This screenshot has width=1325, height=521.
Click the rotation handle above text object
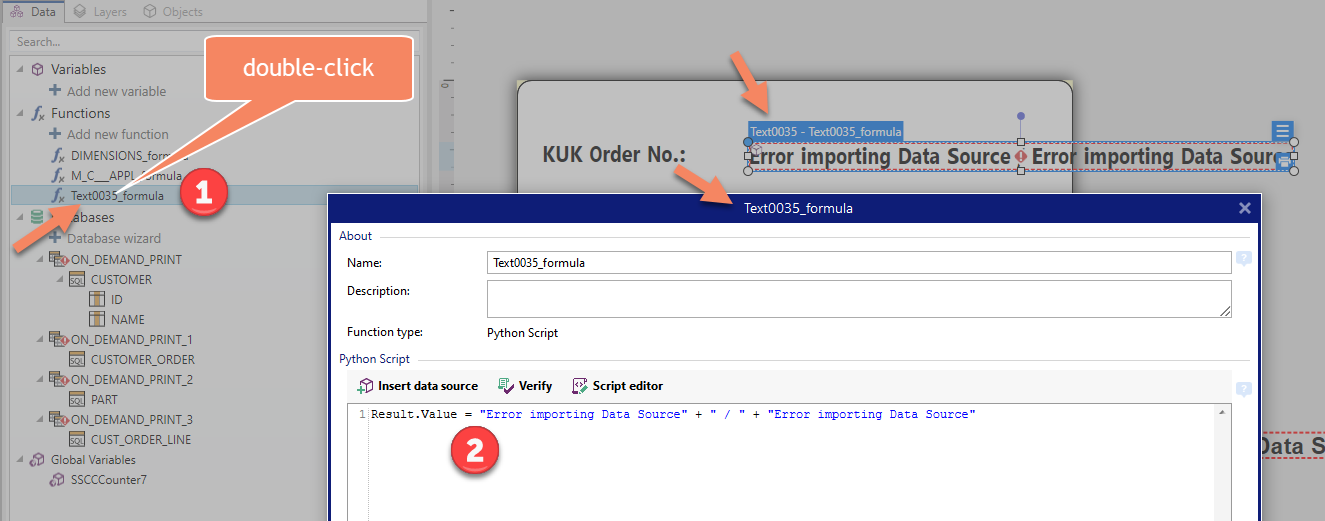pyautogui.click(x=1020, y=117)
